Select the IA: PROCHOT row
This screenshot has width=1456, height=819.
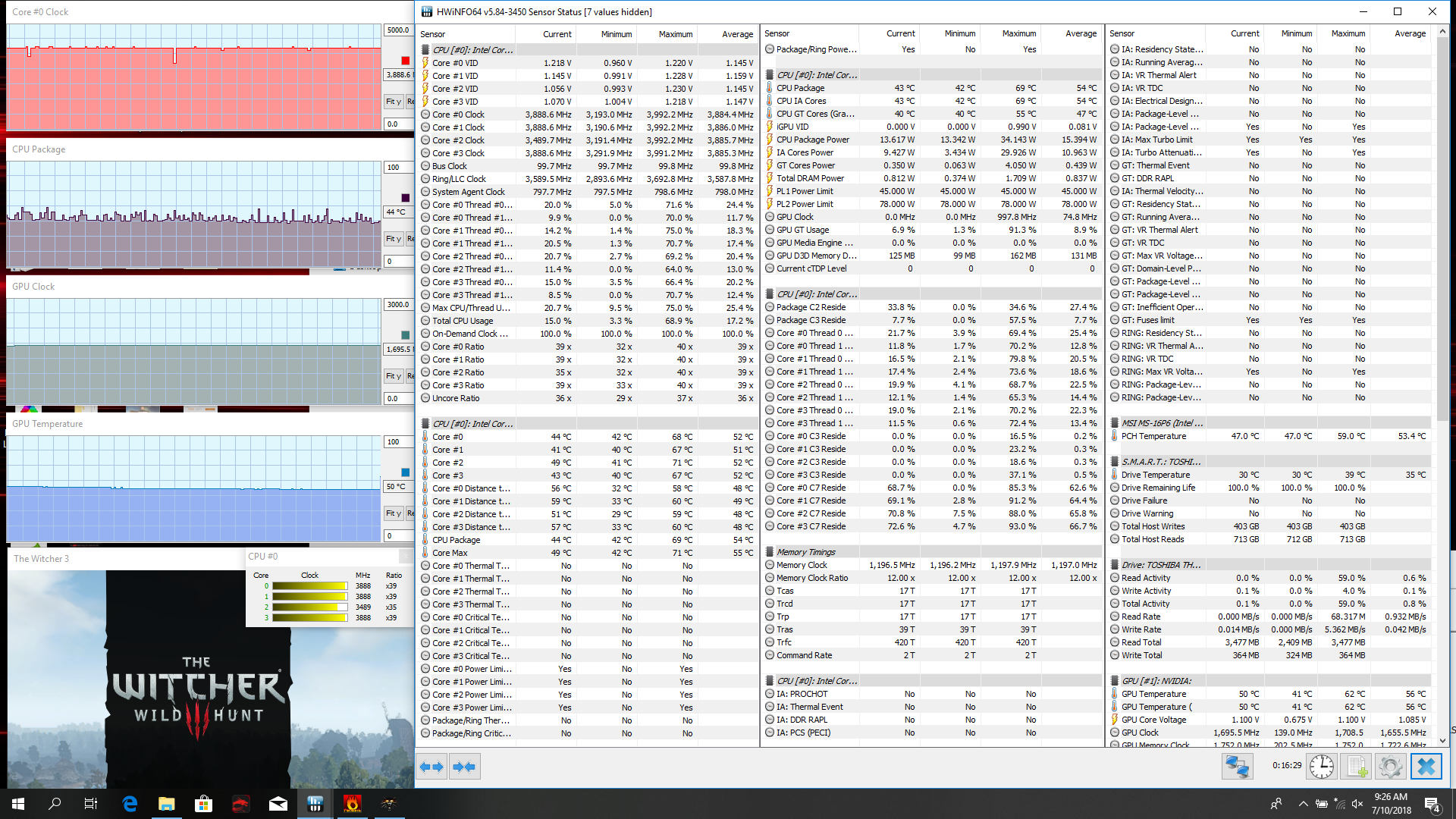click(x=931, y=694)
